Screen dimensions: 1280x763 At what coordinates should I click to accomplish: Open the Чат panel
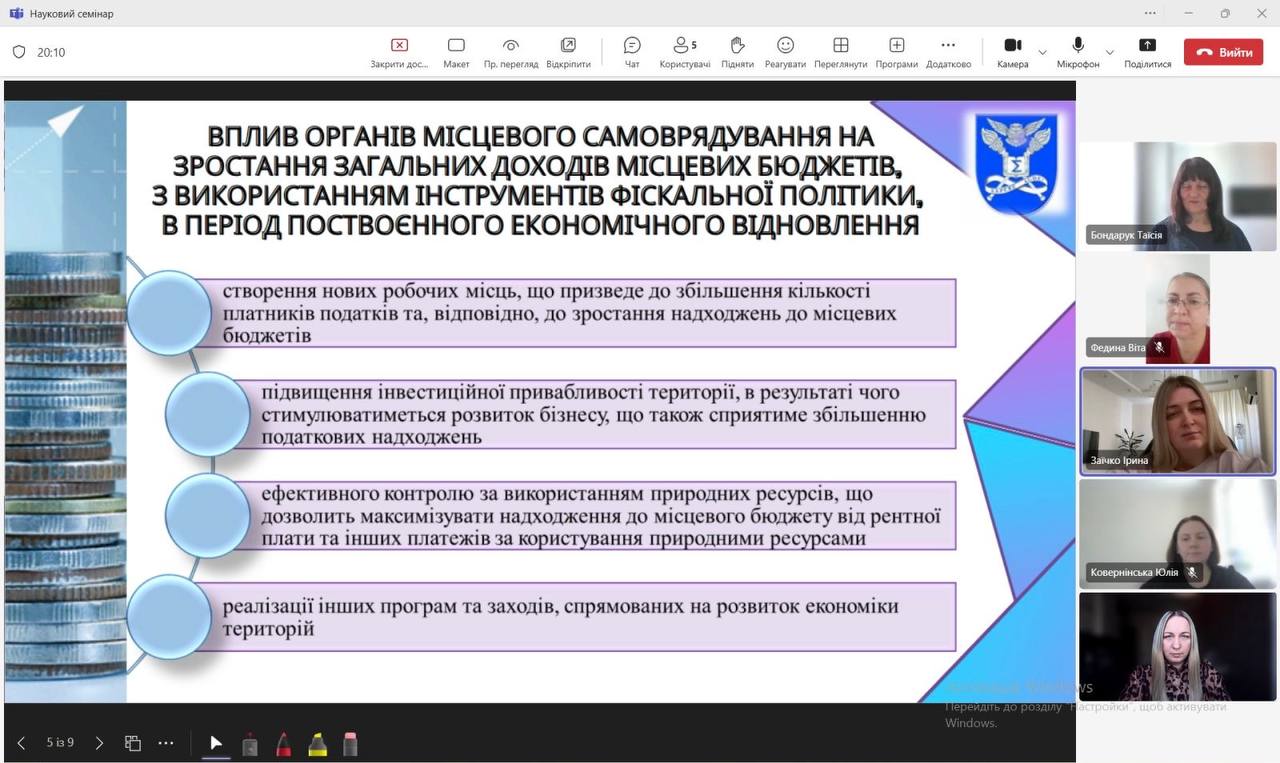632,52
